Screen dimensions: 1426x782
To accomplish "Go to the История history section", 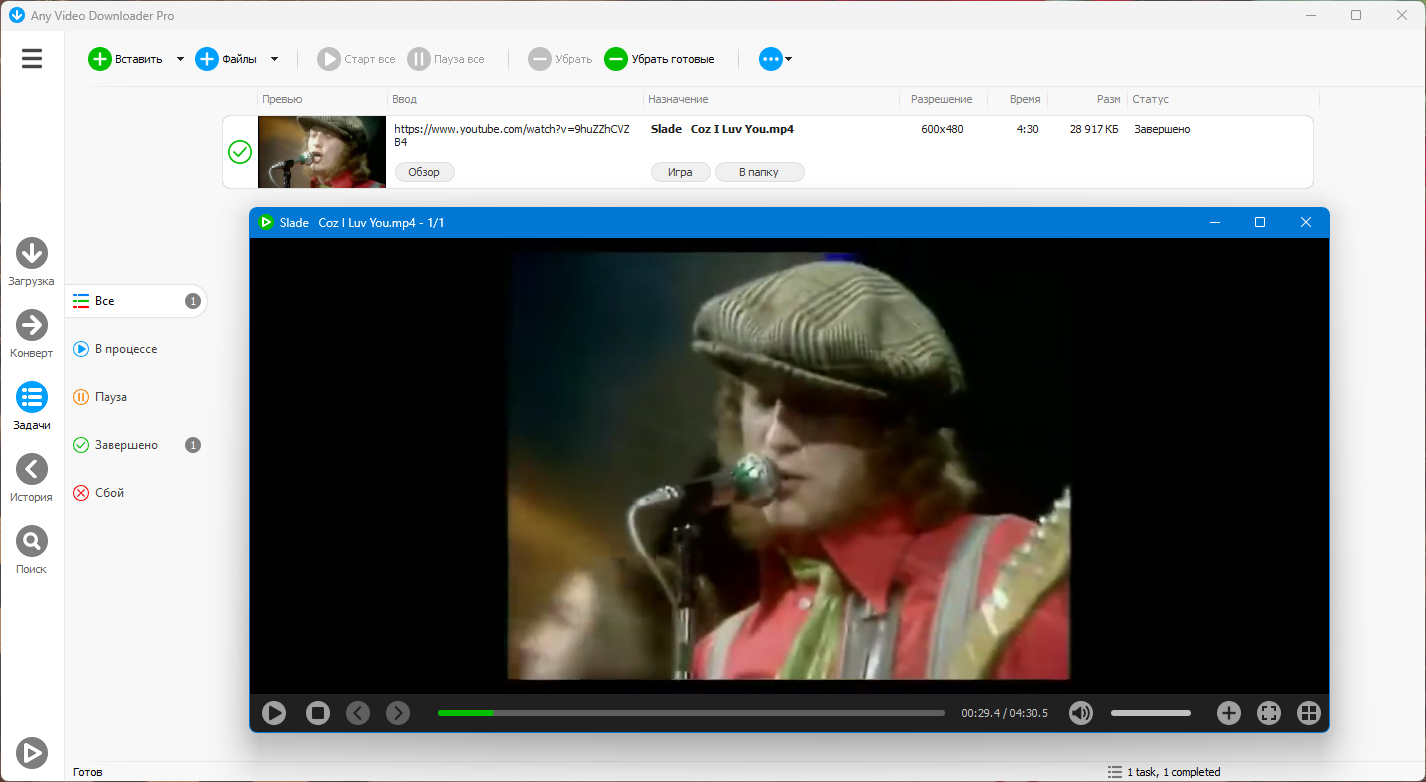I will click(32, 469).
